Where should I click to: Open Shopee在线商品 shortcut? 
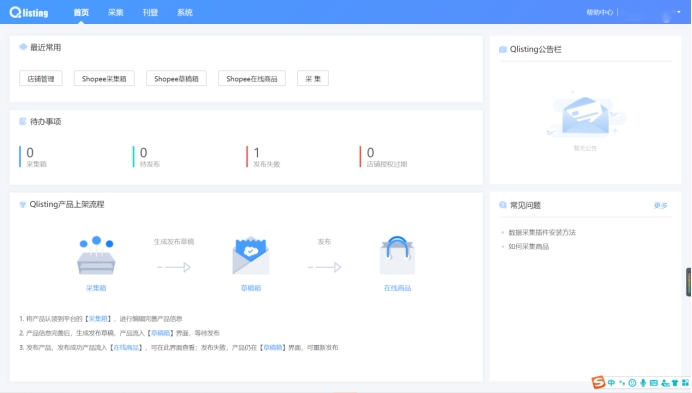point(252,79)
